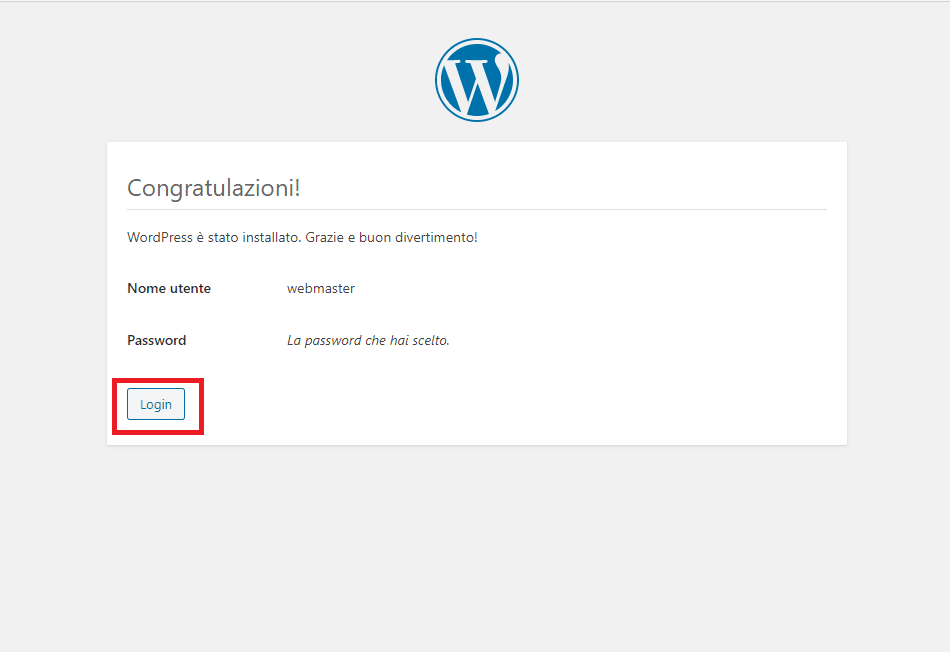This screenshot has width=950, height=652.
Task: Click the 'webmaster' username value
Action: click(321, 288)
